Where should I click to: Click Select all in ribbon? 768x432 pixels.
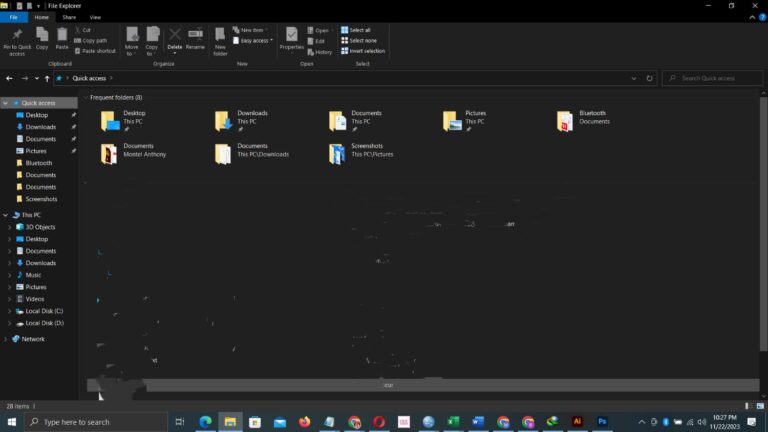(356, 30)
